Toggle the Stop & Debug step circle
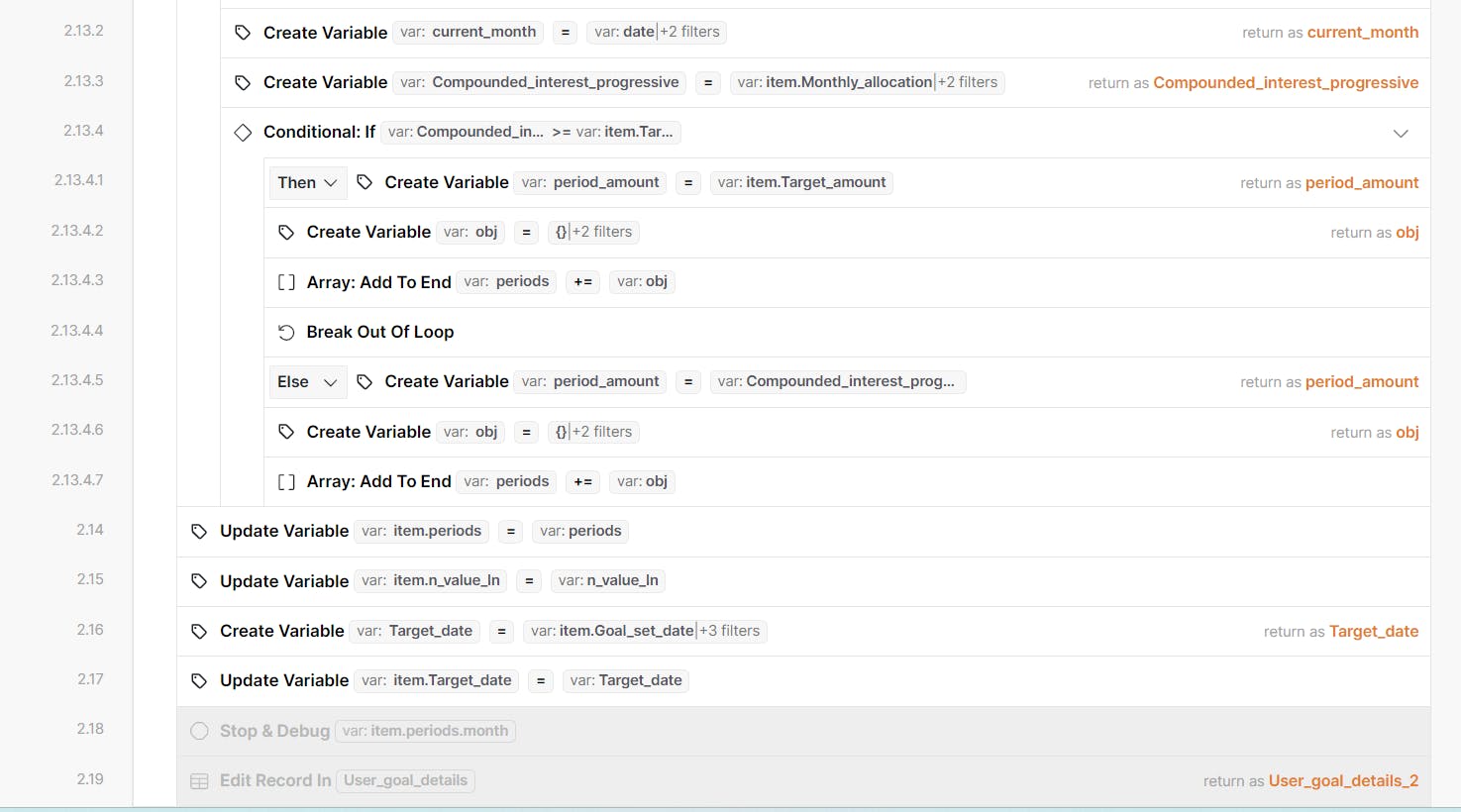The width and height of the screenshot is (1461, 812). point(199,731)
